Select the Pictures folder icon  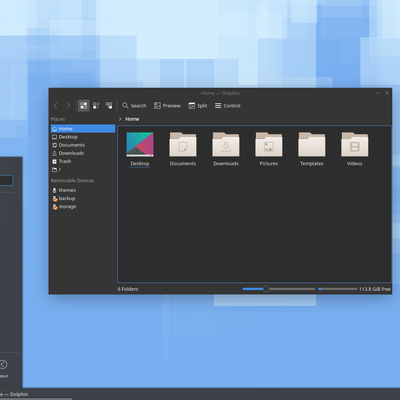269,144
